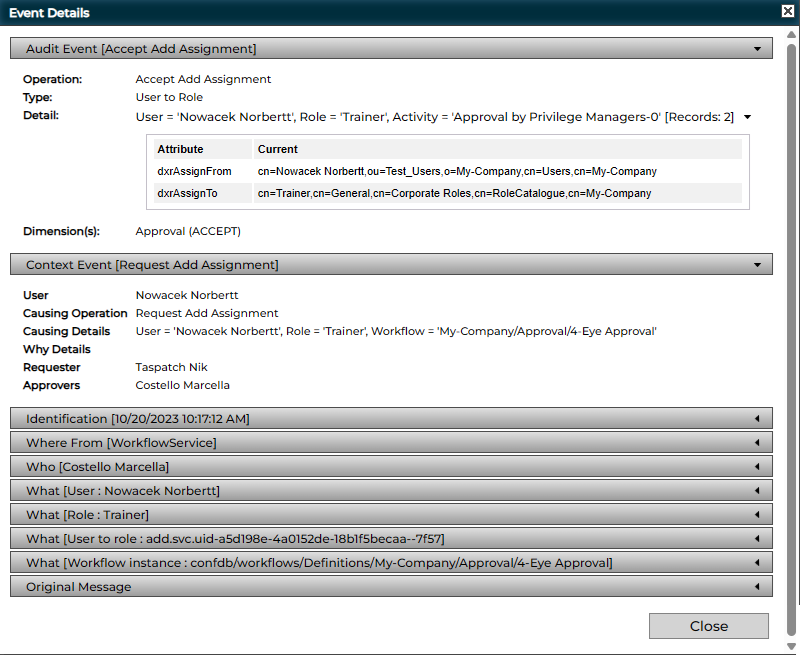The width and height of the screenshot is (800, 655).
Task: Collapse the Audit Event section arrow
Action: (x=758, y=48)
